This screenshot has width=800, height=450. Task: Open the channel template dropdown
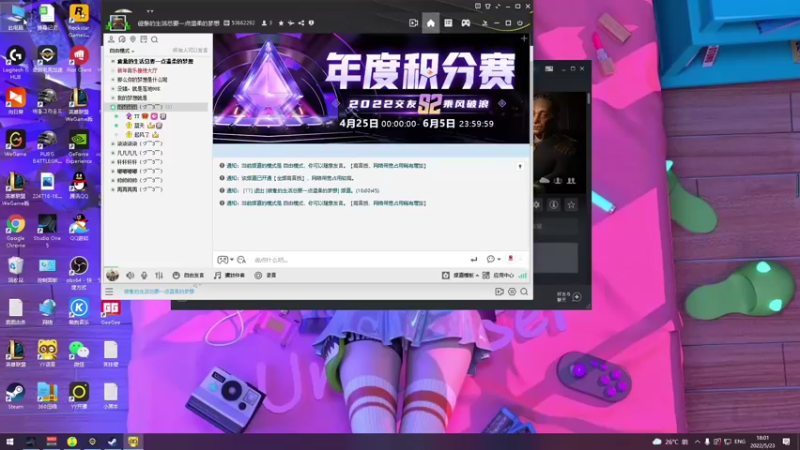point(460,276)
